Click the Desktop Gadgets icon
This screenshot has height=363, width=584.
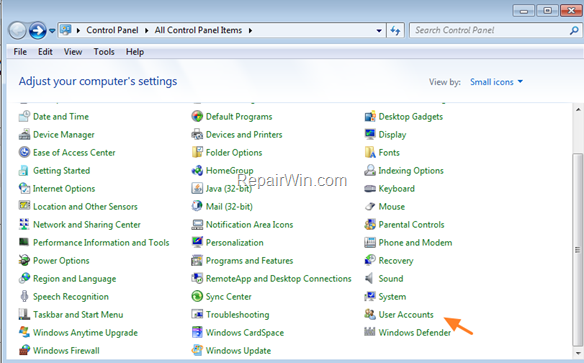tap(370, 116)
